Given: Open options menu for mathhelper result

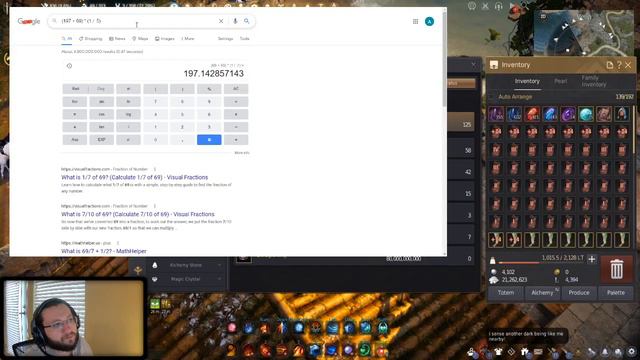Looking at the screenshot, I should coord(118,243).
